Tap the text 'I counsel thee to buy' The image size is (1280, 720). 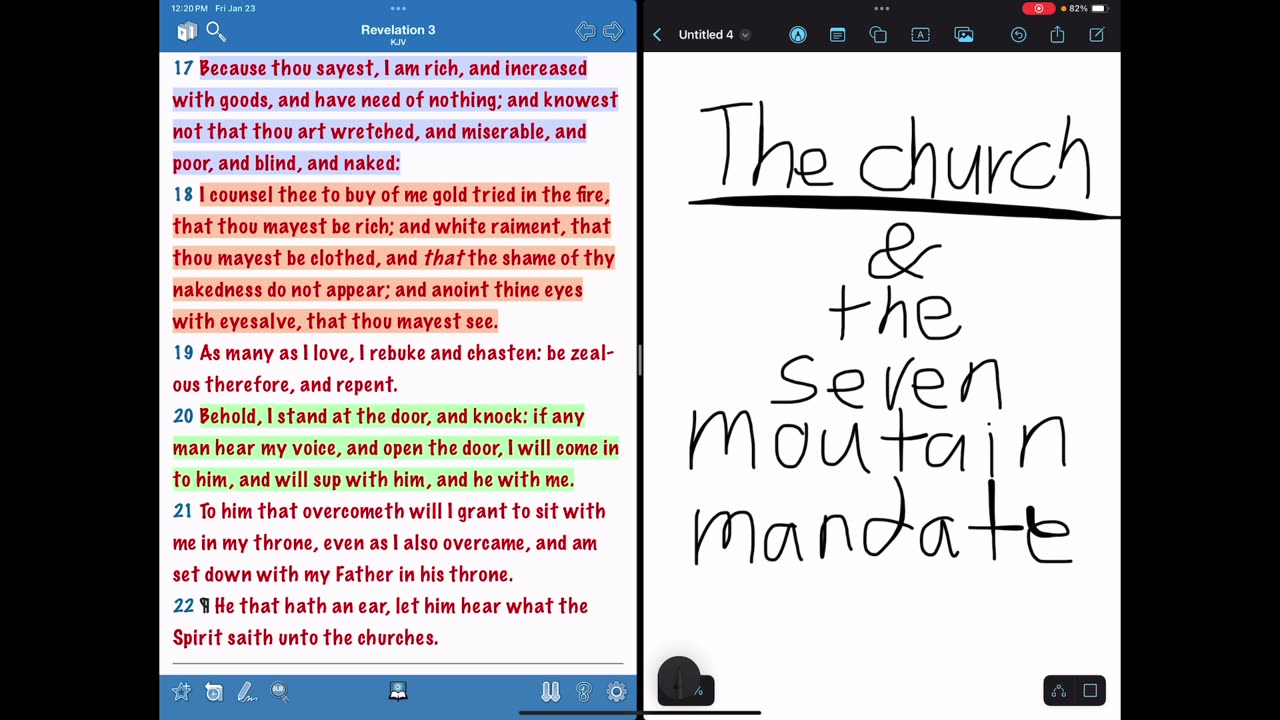tap(285, 195)
